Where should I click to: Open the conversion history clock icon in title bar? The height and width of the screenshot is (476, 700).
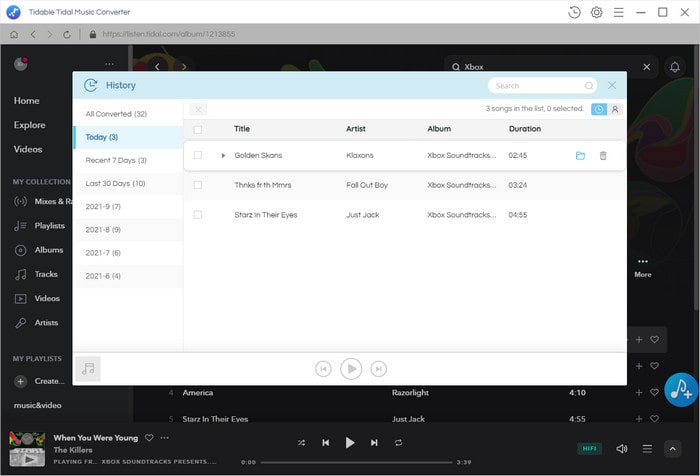tap(574, 12)
